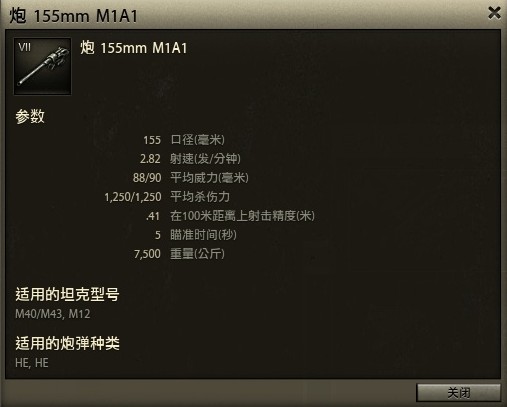The image size is (507, 407).
Task: Click the 口径(毫米) parameter row
Action: tap(184, 140)
